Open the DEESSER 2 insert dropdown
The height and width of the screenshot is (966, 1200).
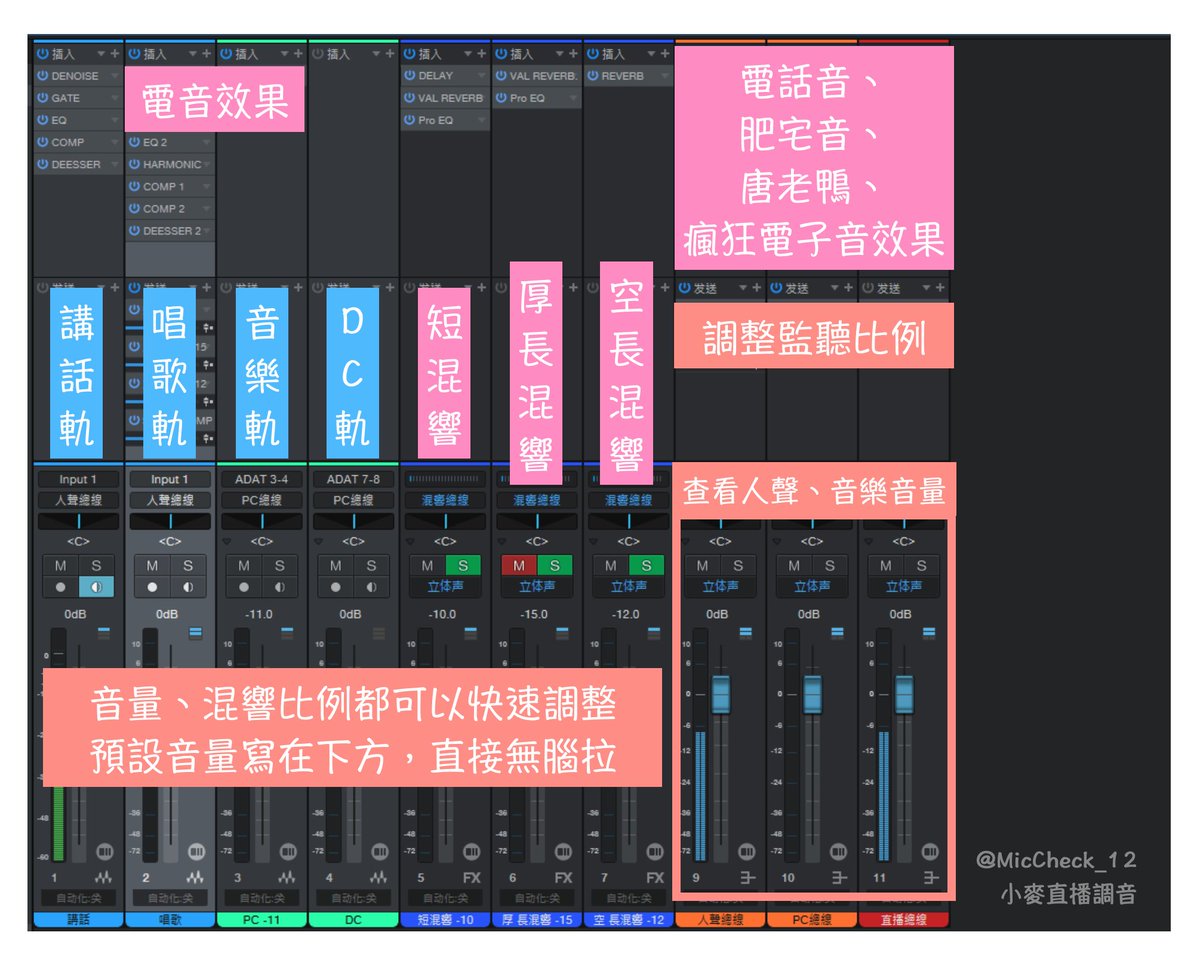pyautogui.click(x=206, y=231)
